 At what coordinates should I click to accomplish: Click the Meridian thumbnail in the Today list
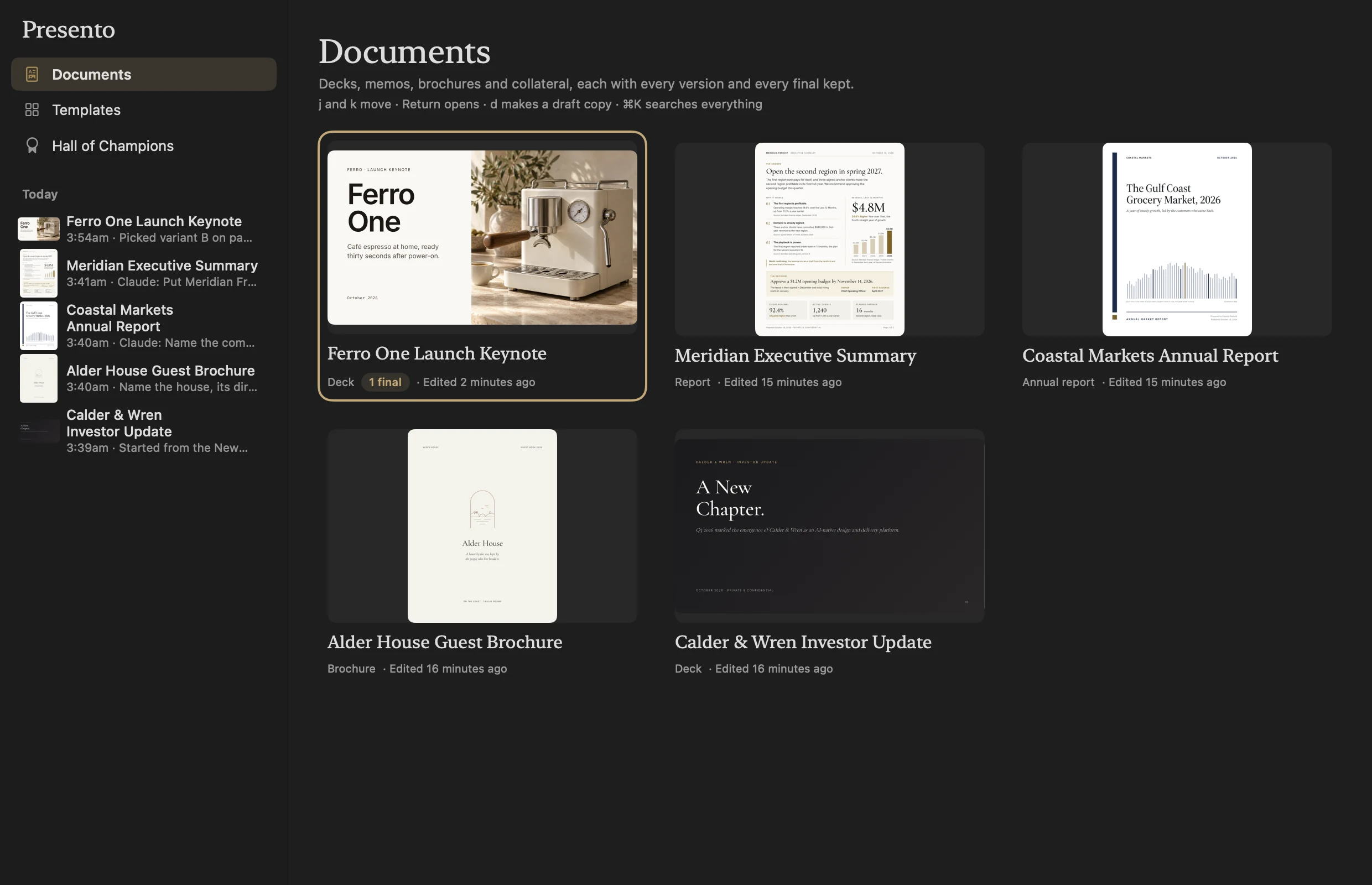point(39,273)
